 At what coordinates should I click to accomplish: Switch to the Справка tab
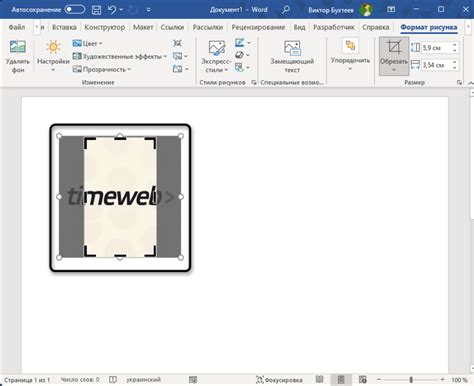point(376,27)
